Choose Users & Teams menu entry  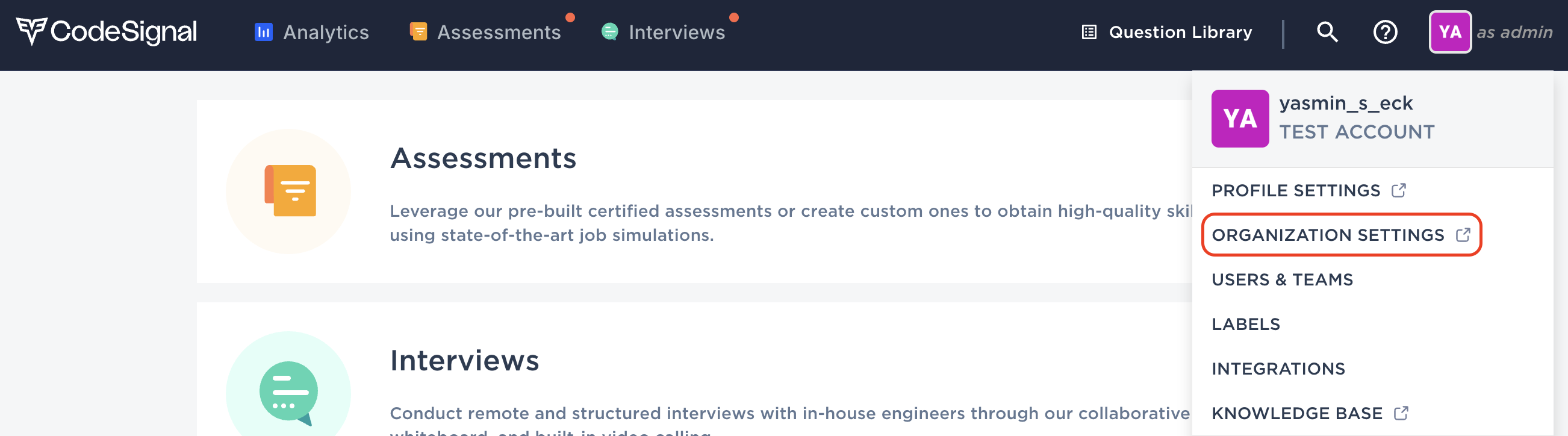click(1282, 279)
